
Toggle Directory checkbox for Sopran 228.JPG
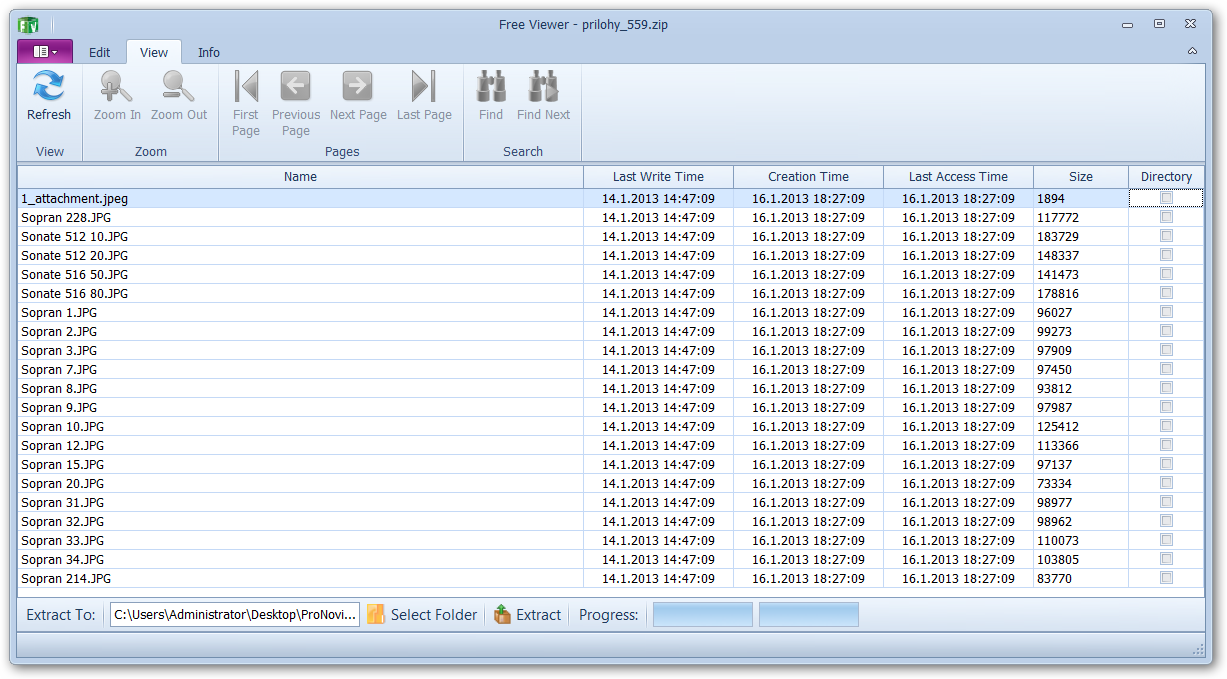click(1166, 217)
